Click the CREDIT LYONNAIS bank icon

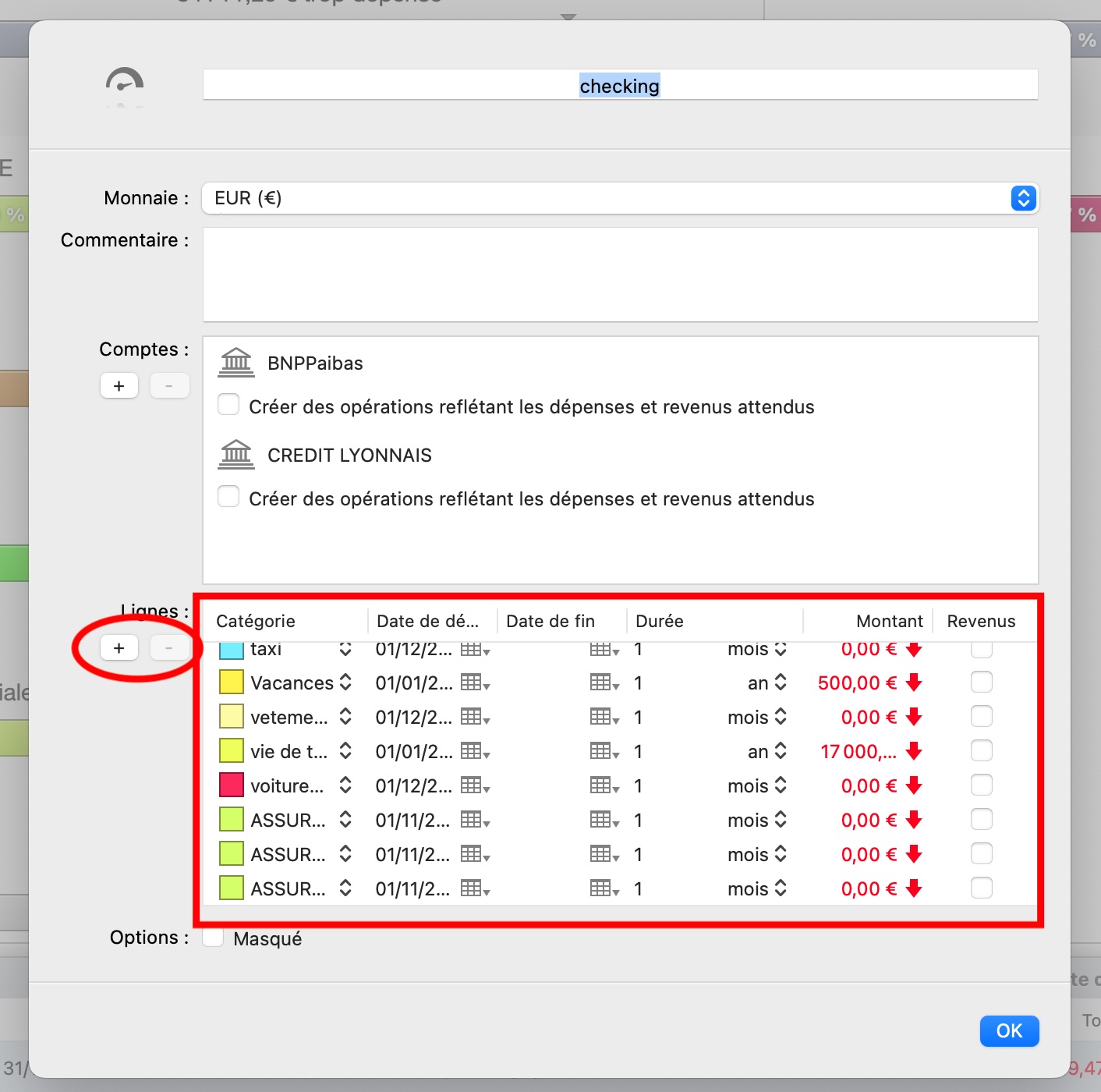(x=236, y=455)
